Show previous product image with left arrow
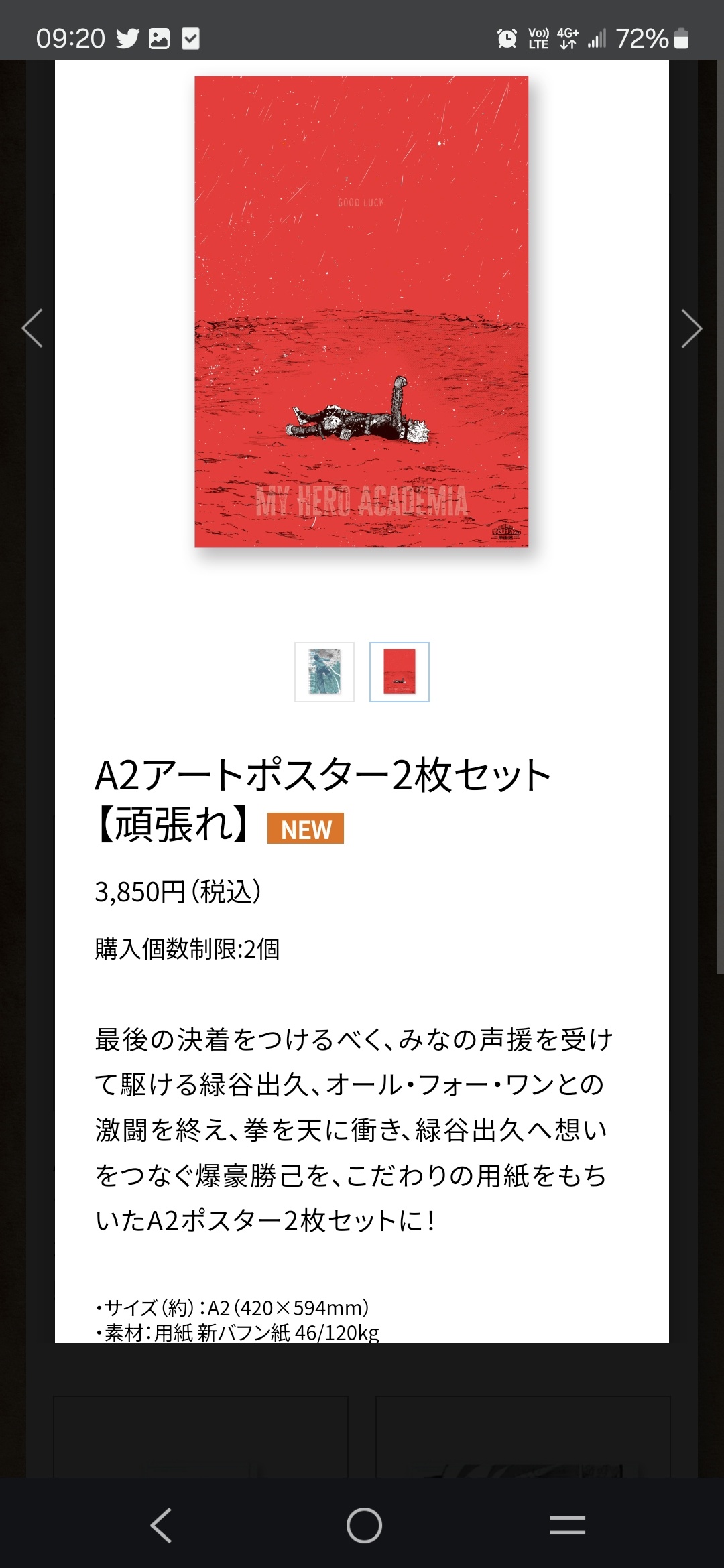Image resolution: width=724 pixels, height=1568 pixels. [x=32, y=328]
